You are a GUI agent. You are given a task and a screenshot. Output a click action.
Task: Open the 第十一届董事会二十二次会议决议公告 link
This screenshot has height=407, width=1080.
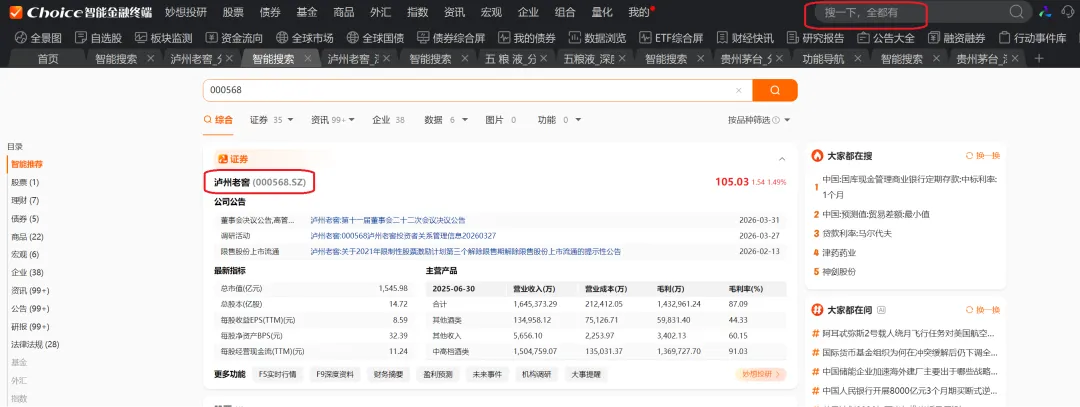(388, 220)
